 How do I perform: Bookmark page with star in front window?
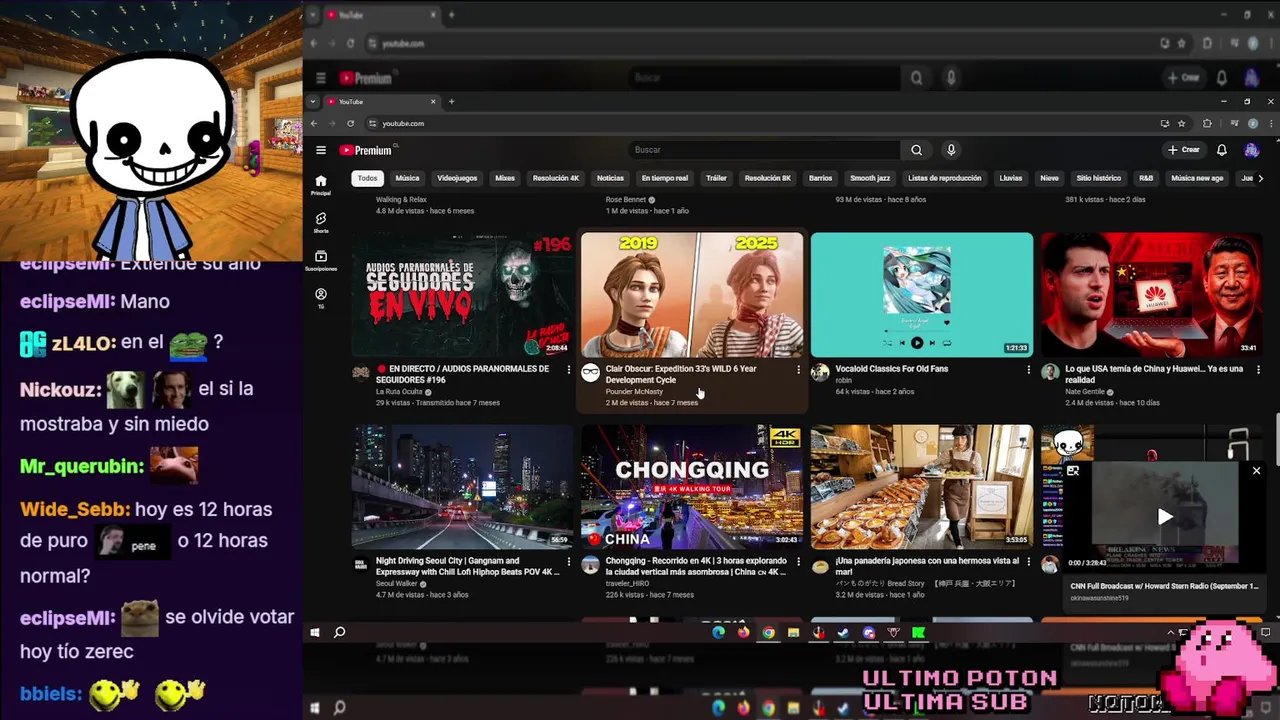click(x=1181, y=123)
